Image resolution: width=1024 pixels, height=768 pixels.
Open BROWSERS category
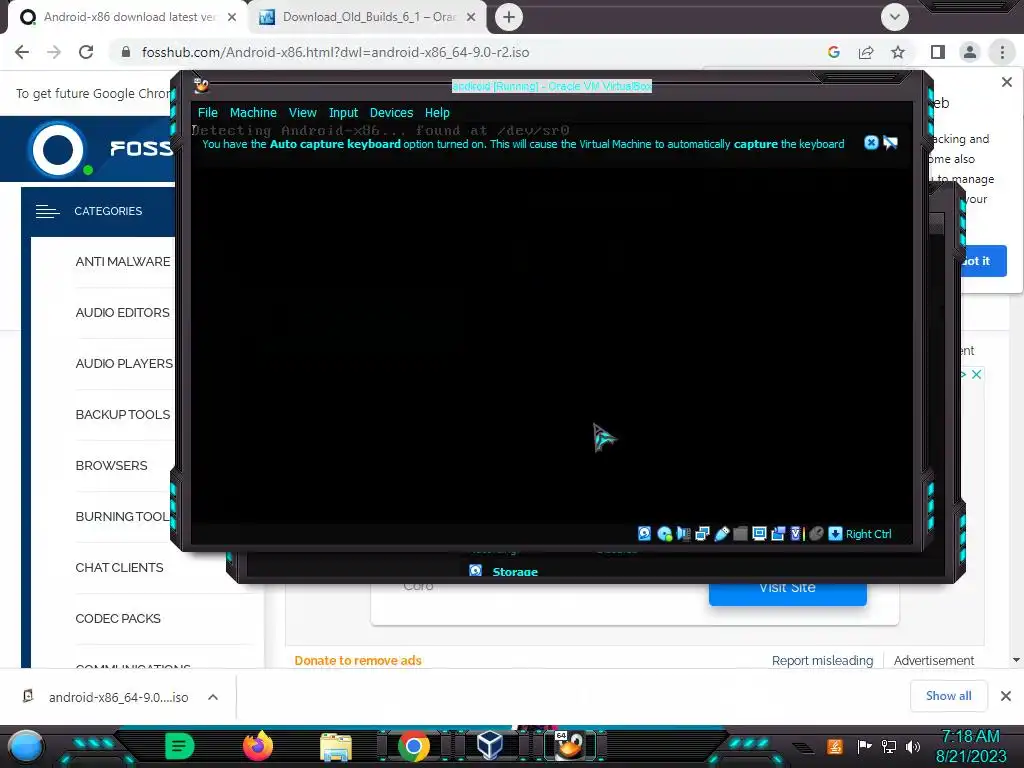112,465
